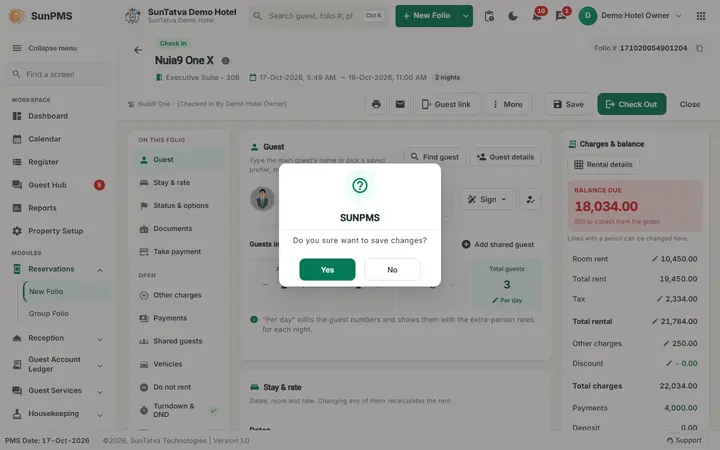Jump to Status & options section
This screenshot has height=450, width=720.
(x=178, y=206)
